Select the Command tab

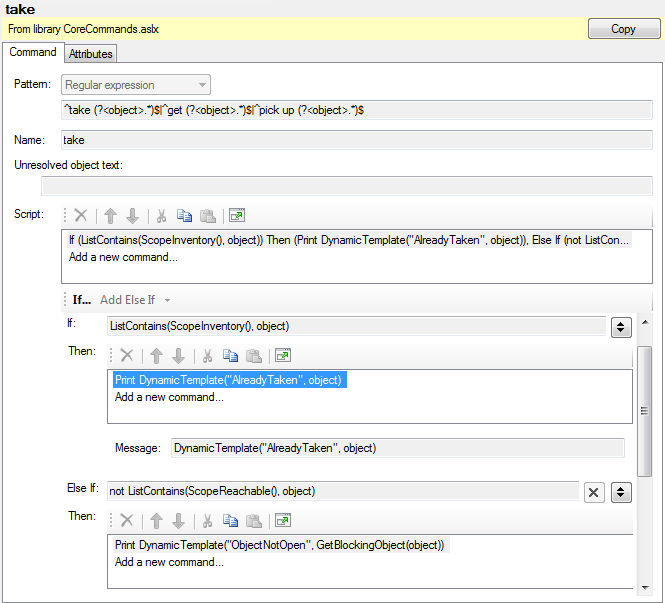click(x=33, y=52)
